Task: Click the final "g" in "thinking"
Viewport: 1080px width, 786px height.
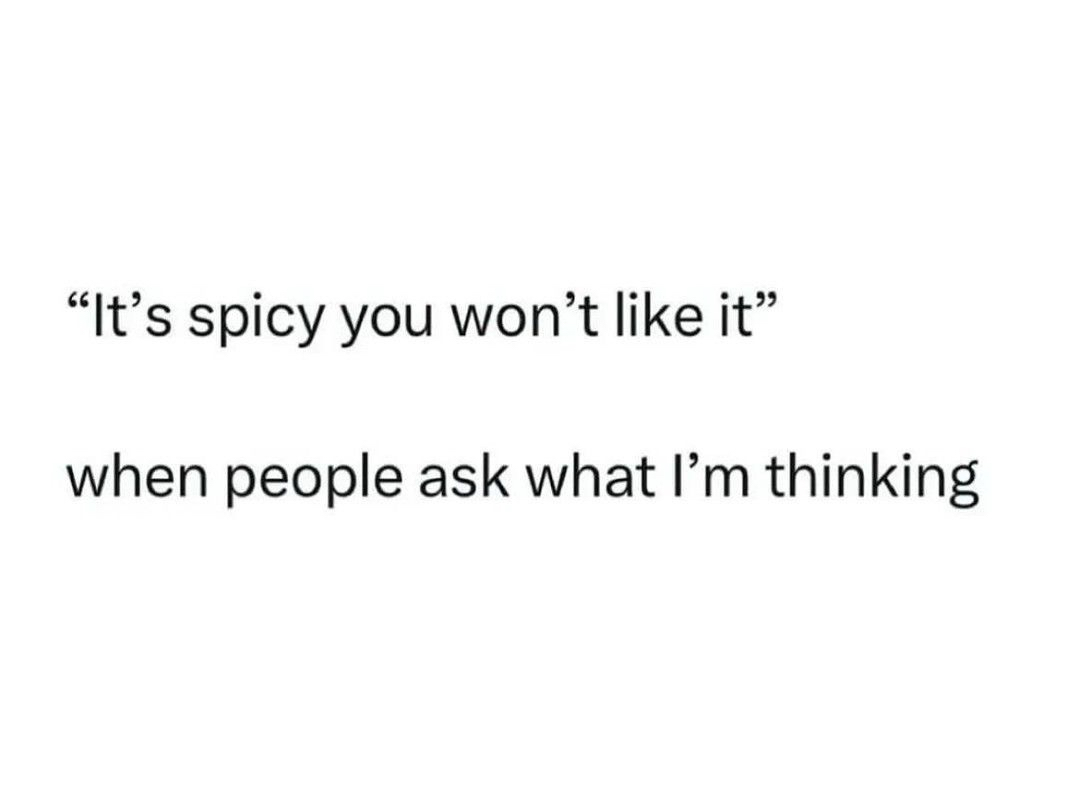Action: (x=961, y=488)
